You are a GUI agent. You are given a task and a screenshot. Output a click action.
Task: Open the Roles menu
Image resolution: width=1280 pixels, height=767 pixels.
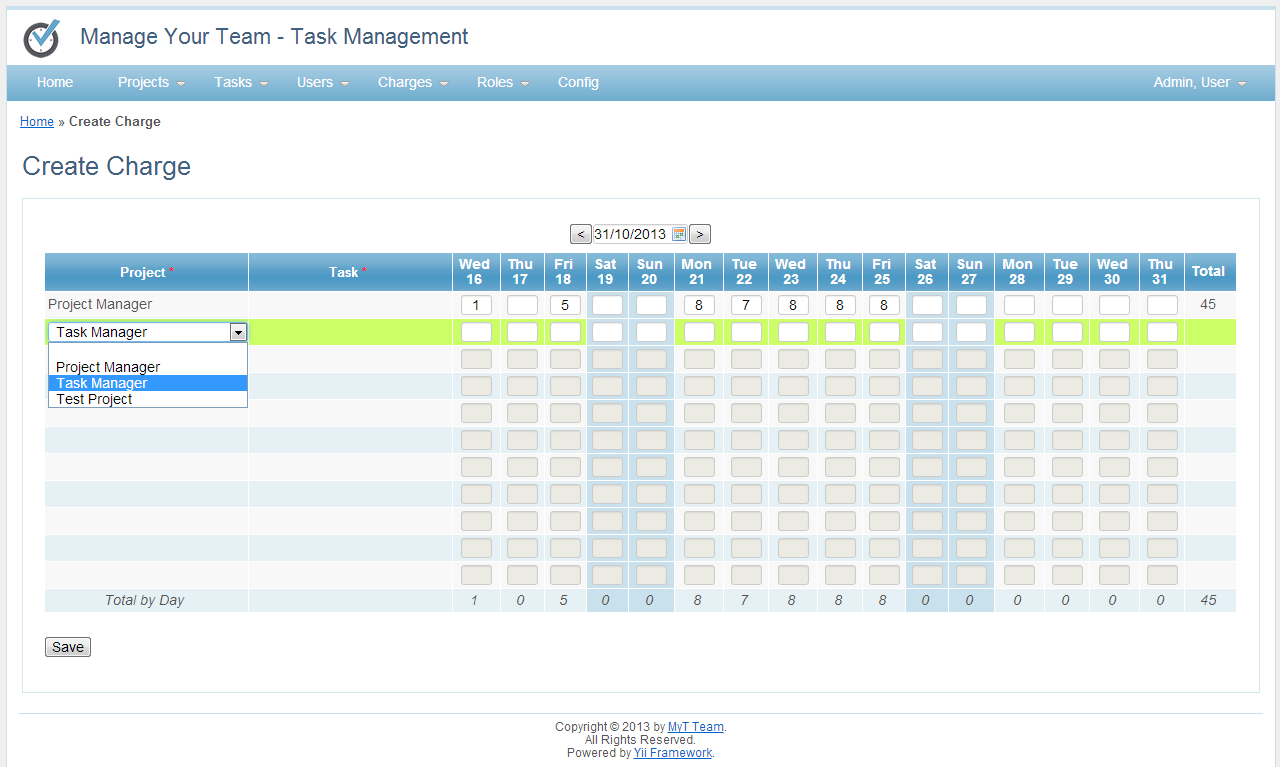[496, 82]
